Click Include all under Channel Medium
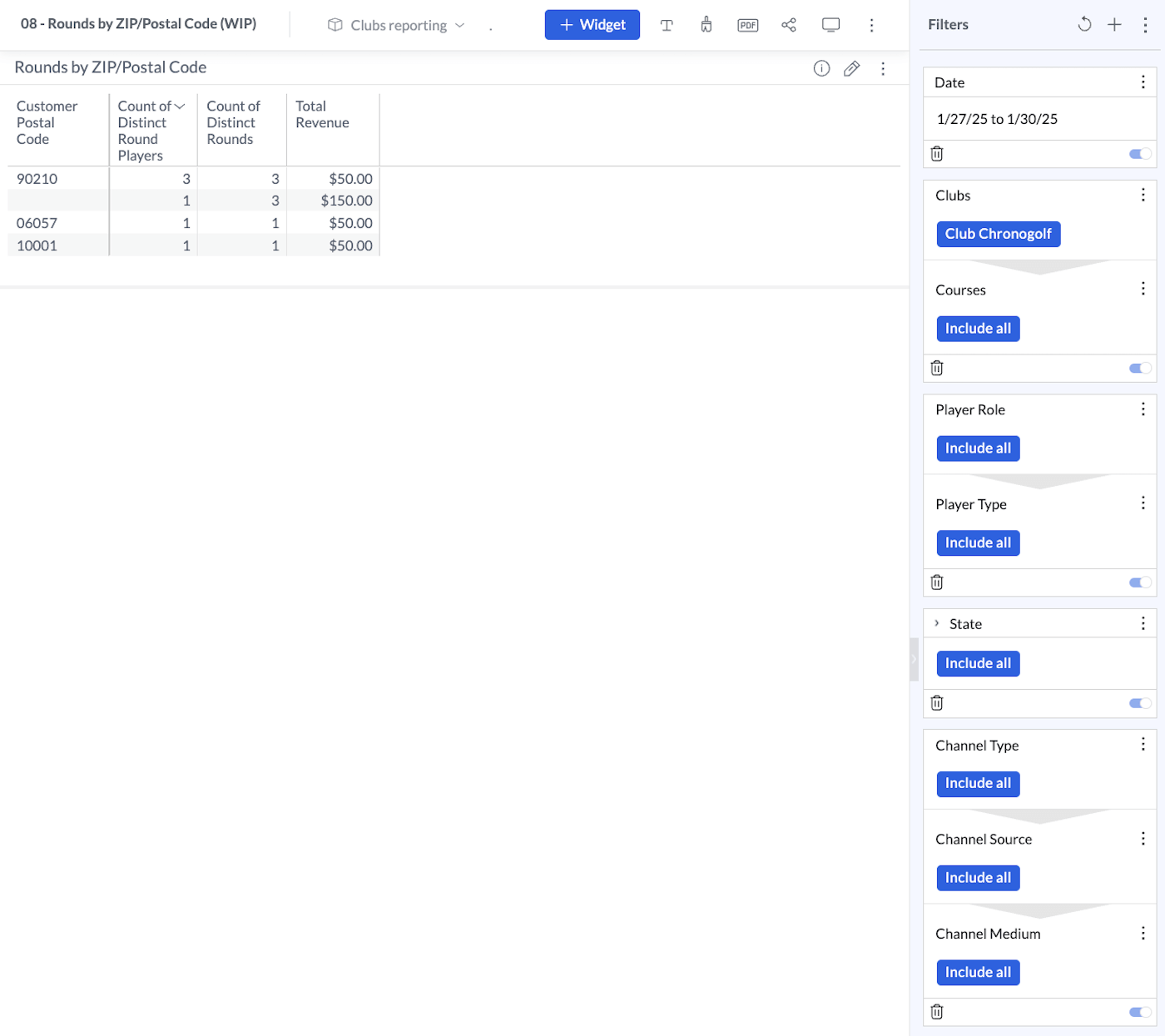The height and width of the screenshot is (1036, 1165). pos(978,972)
